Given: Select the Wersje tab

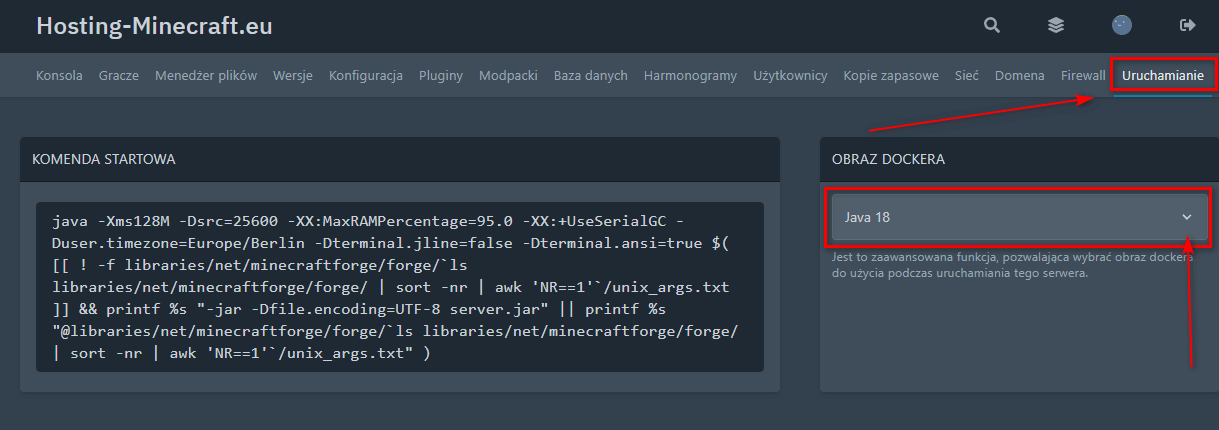Looking at the screenshot, I should point(293,75).
